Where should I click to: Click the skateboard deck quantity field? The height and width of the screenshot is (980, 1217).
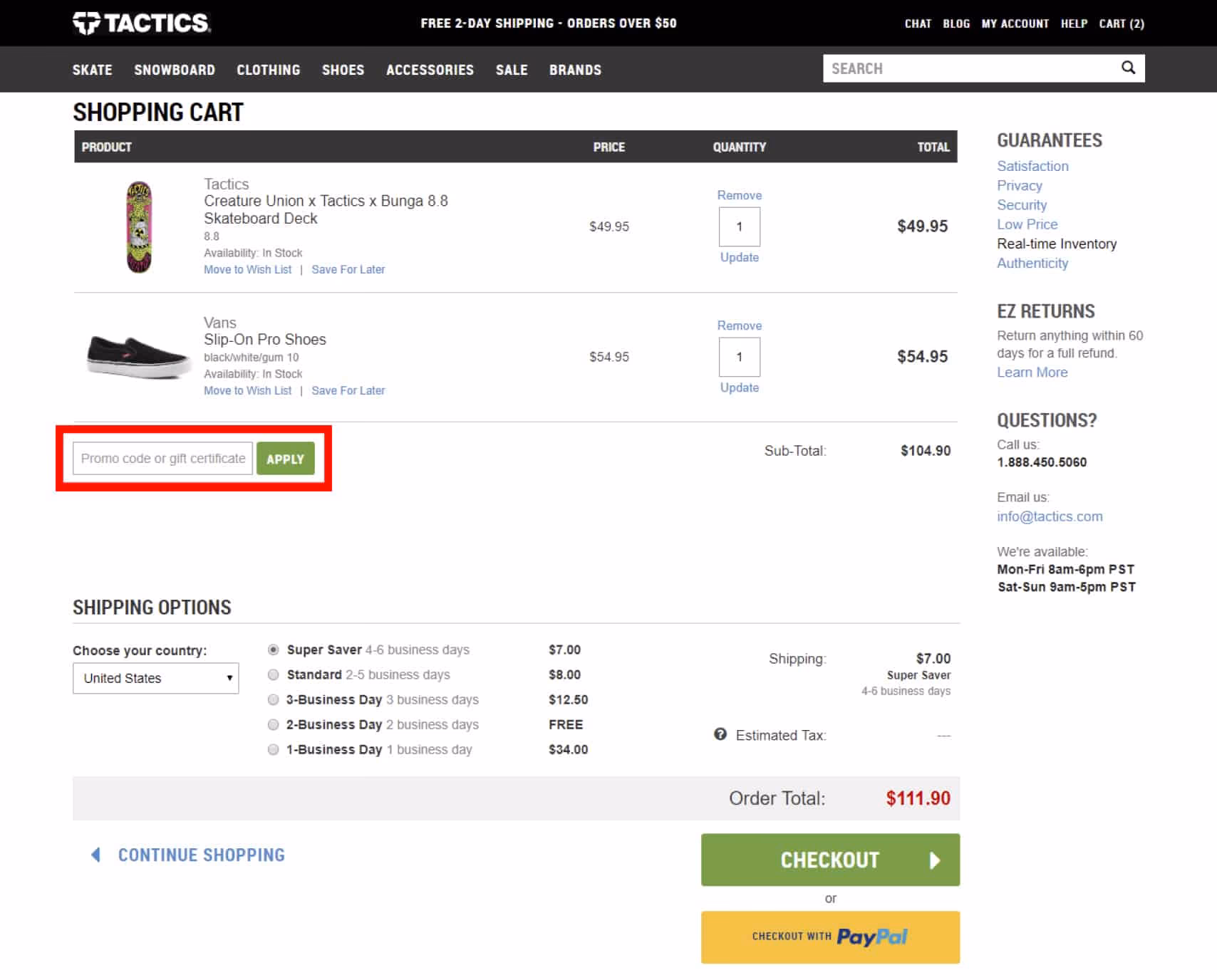tap(739, 226)
